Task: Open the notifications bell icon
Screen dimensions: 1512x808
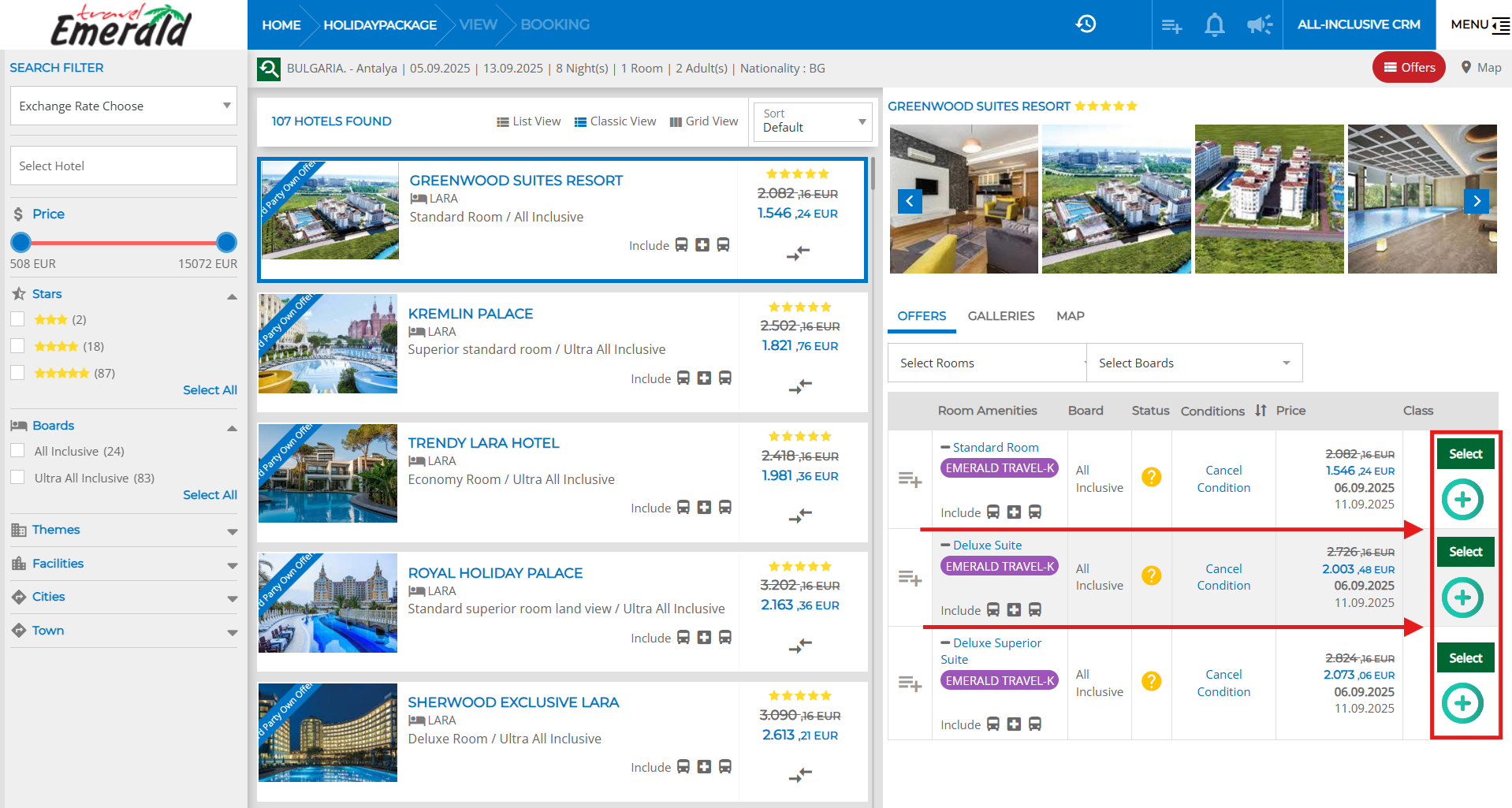Action: pyautogui.click(x=1214, y=25)
